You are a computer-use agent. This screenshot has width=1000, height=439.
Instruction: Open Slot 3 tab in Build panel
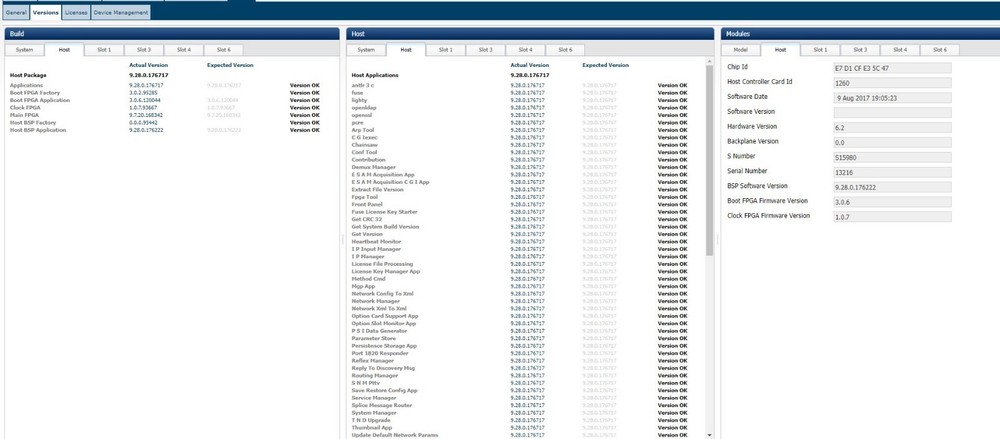[143, 50]
